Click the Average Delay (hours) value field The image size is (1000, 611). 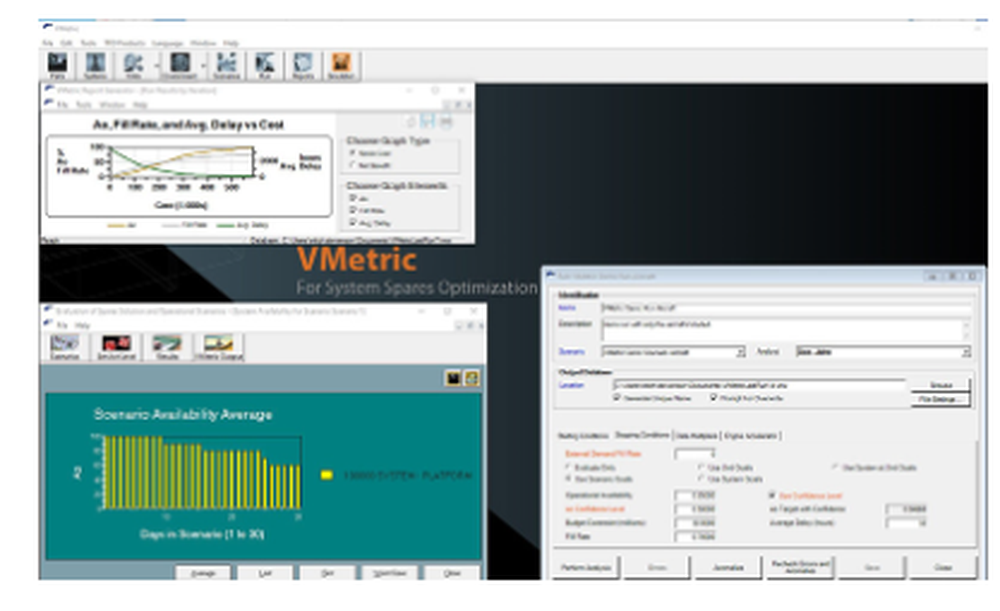tap(906, 522)
